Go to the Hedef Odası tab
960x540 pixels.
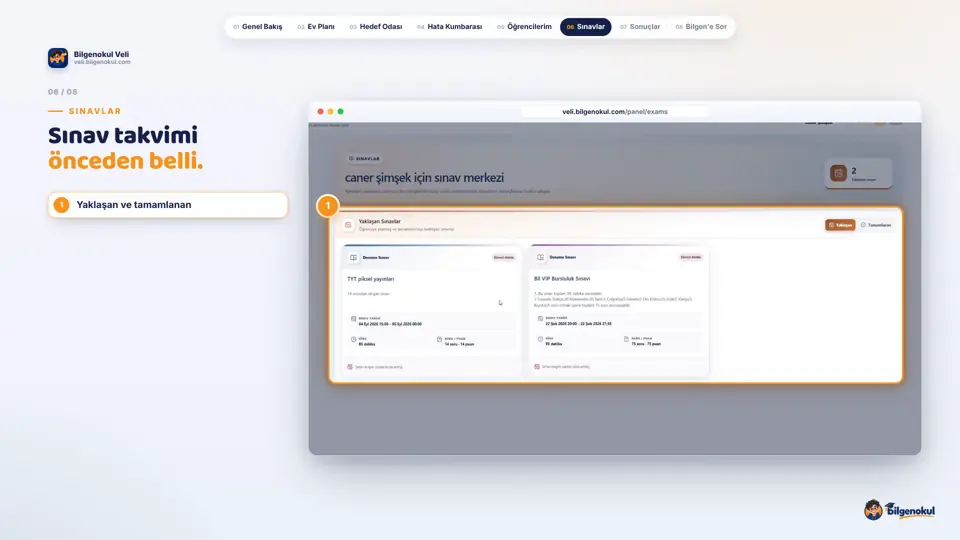pos(376,27)
